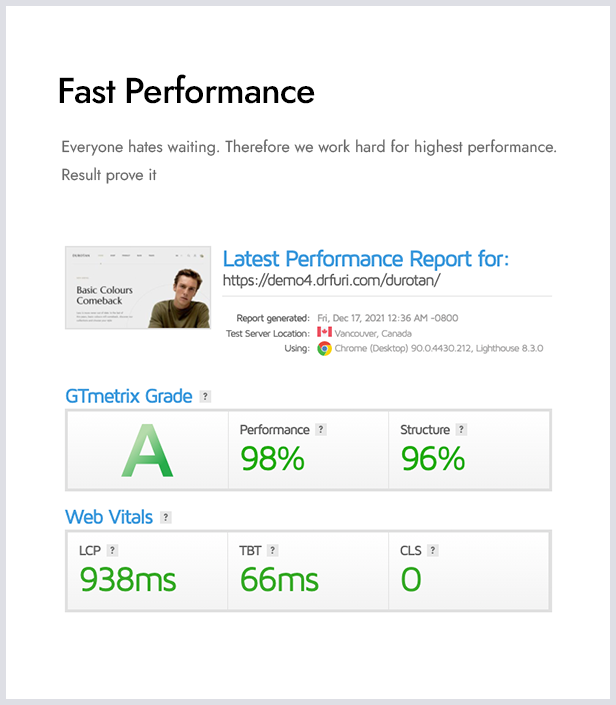Screen dimensions: 616x705
Task: Click the question mark next to LCP
Action: (x=113, y=550)
